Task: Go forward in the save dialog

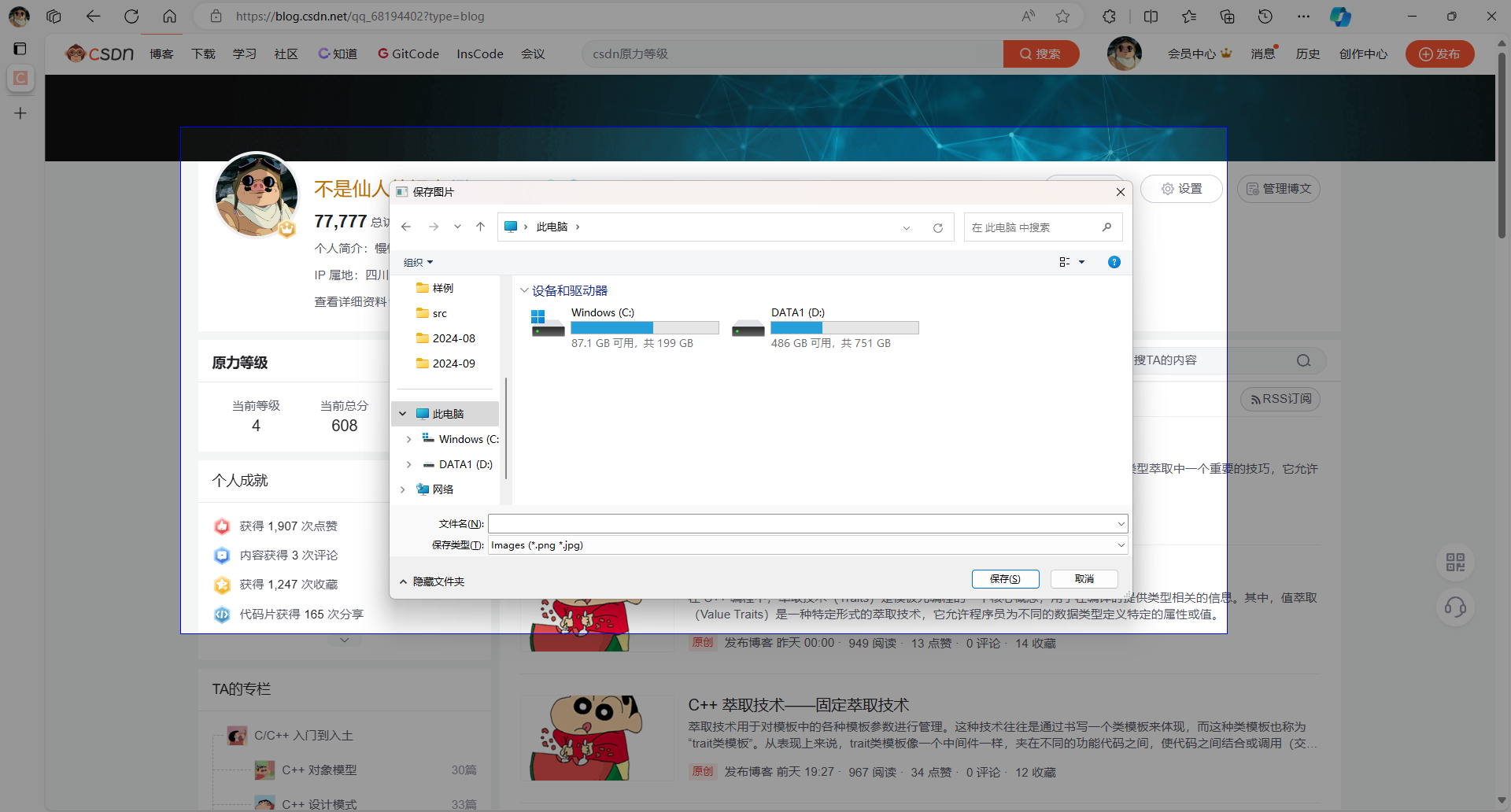Action: [434, 227]
